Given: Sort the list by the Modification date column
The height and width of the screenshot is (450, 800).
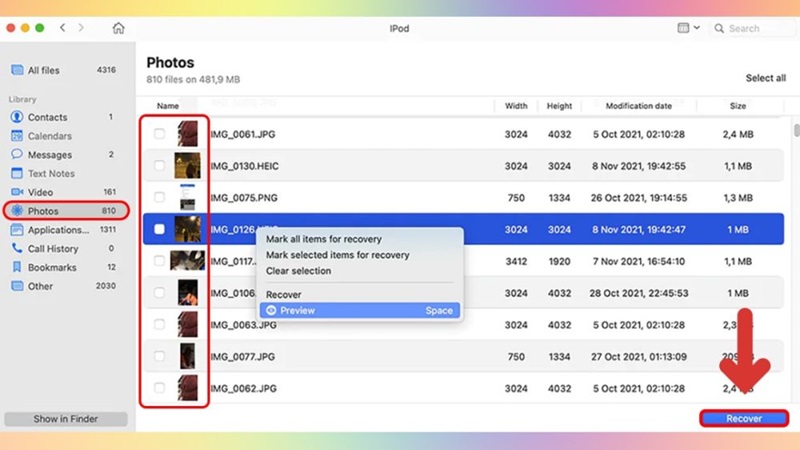Looking at the screenshot, I should click(638, 105).
